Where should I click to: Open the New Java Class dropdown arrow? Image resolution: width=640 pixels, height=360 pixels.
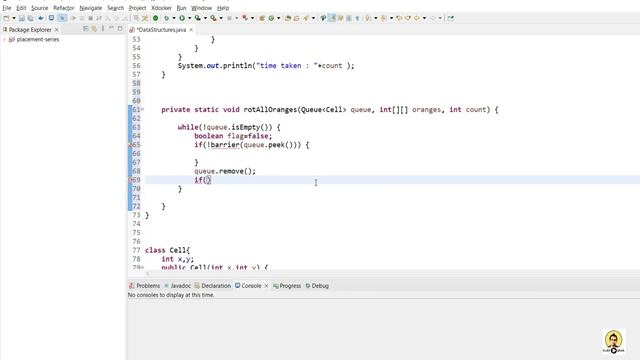278,18
